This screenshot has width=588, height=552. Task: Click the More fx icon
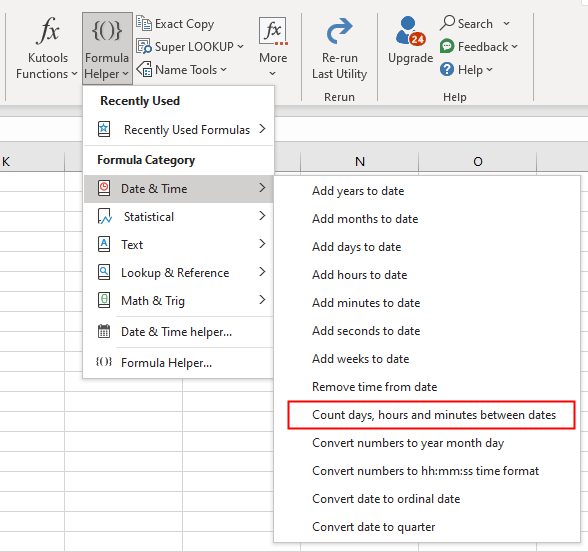coord(273,31)
